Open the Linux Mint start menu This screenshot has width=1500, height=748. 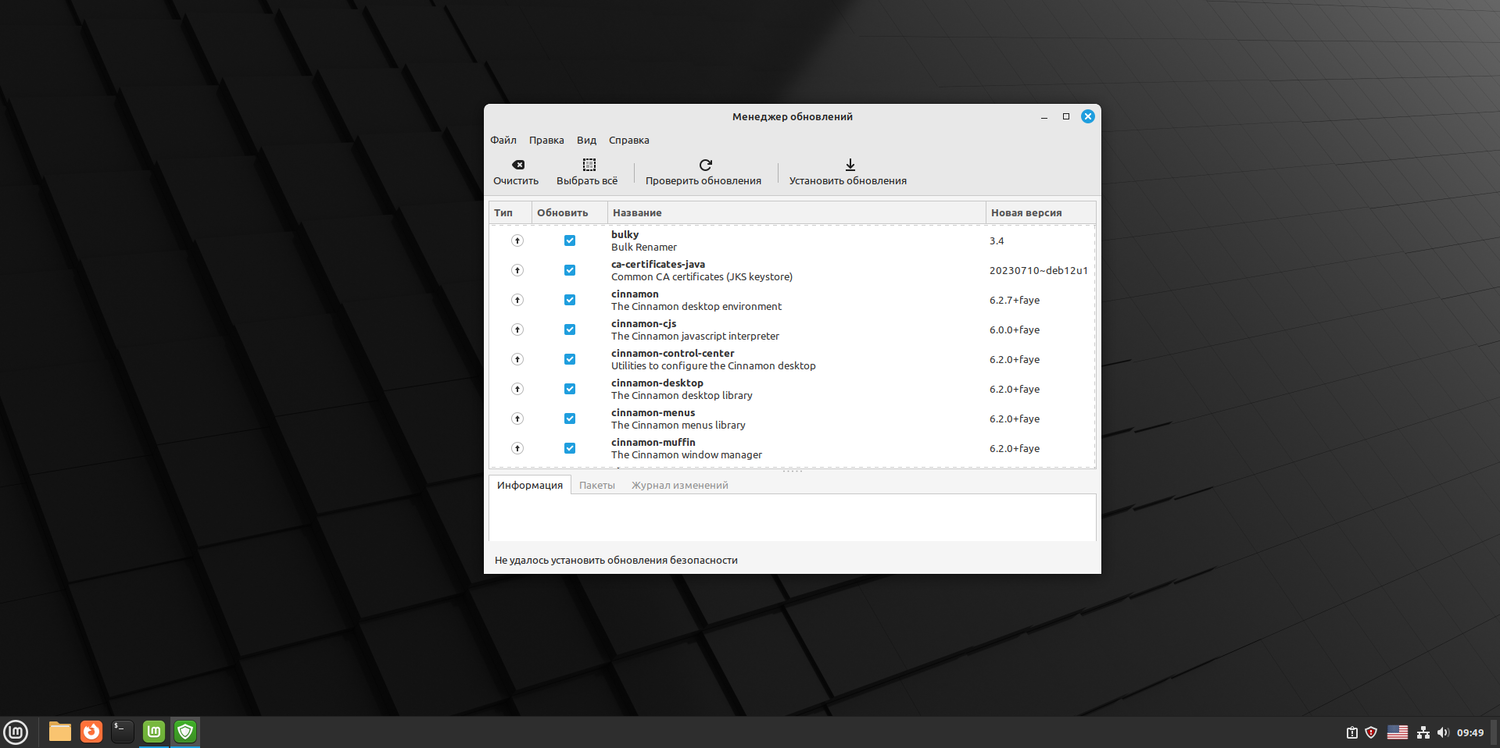click(18, 732)
